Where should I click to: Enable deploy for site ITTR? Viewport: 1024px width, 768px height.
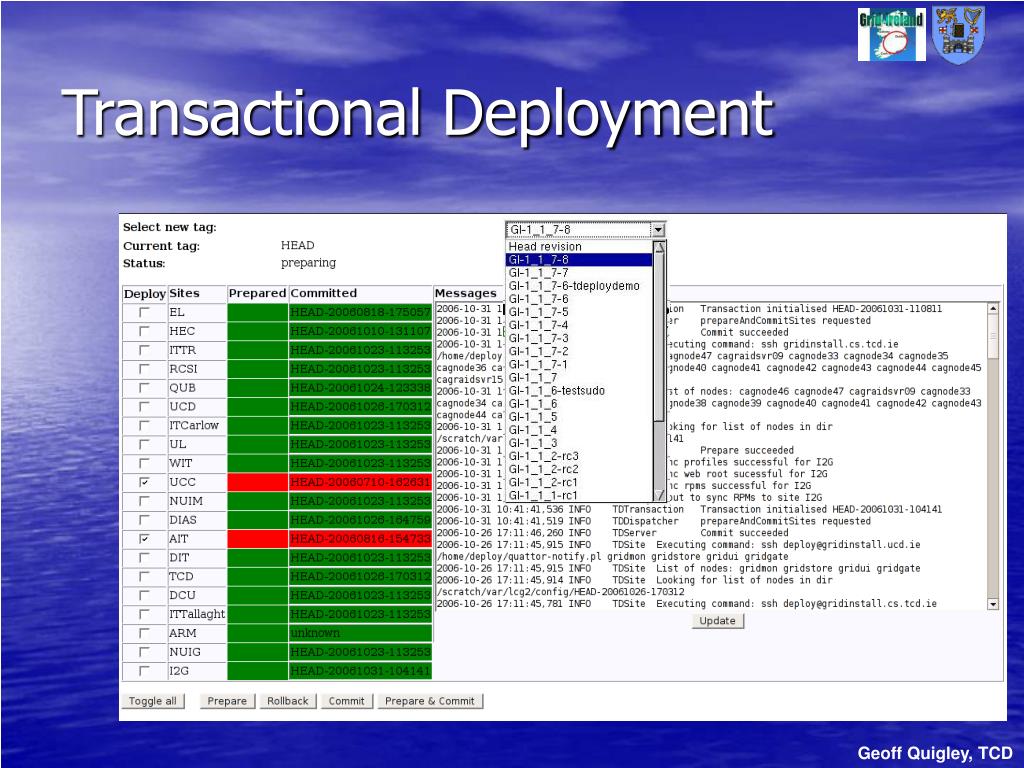[144, 350]
